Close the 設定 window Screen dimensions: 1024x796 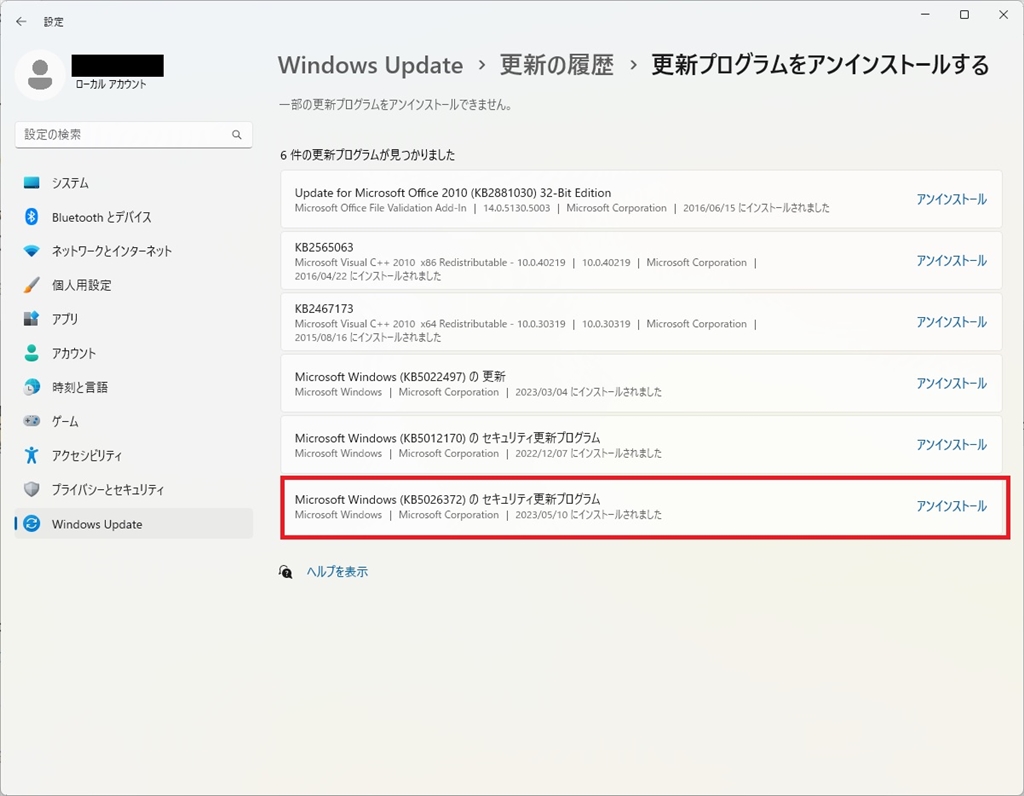pyautogui.click(x=1003, y=14)
